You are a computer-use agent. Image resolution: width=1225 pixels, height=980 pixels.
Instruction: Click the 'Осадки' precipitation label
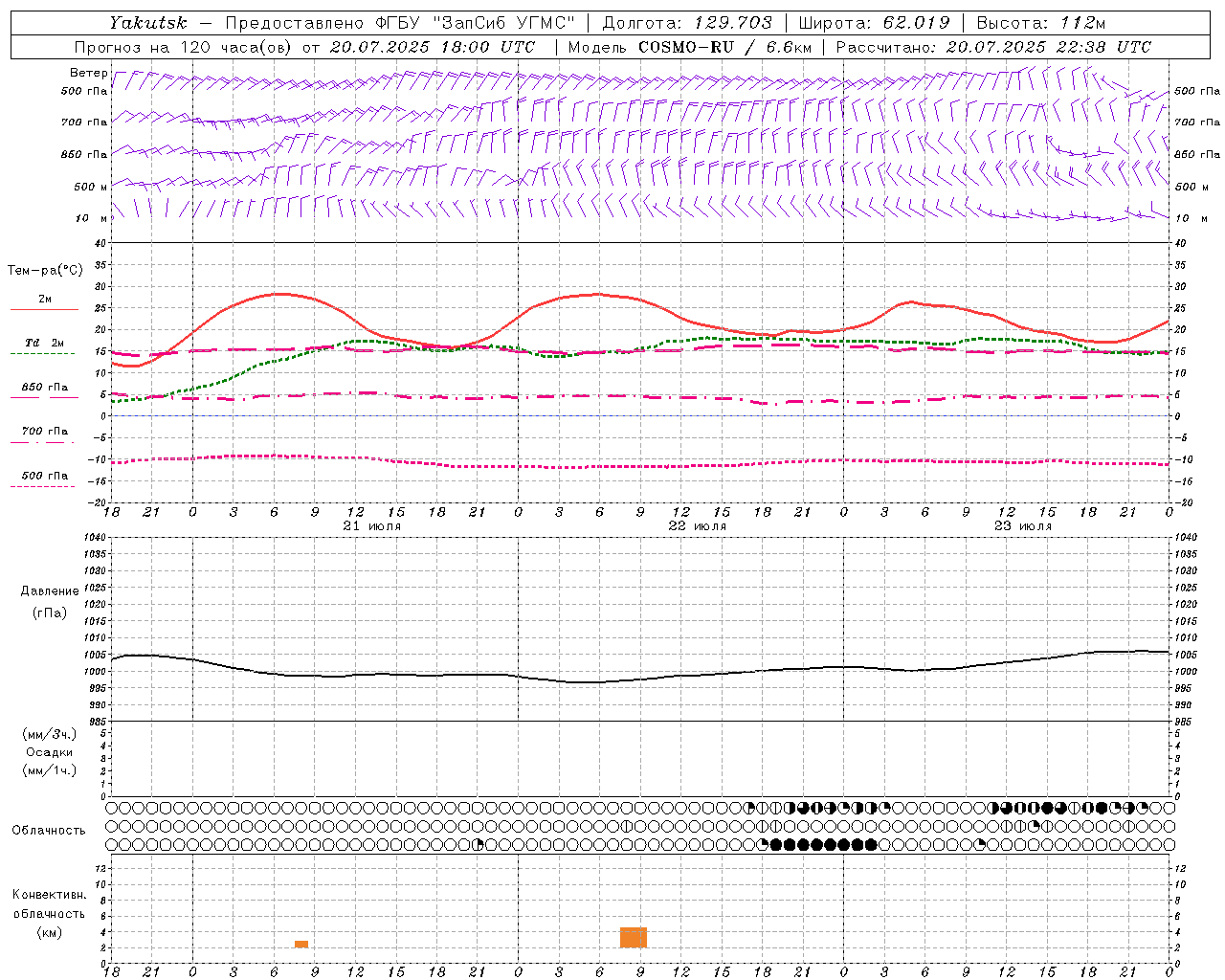pos(50,752)
